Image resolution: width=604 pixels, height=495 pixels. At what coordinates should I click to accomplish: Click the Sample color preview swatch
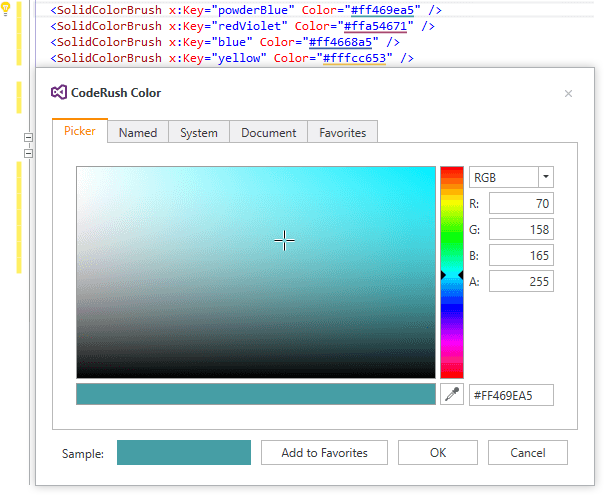184,453
